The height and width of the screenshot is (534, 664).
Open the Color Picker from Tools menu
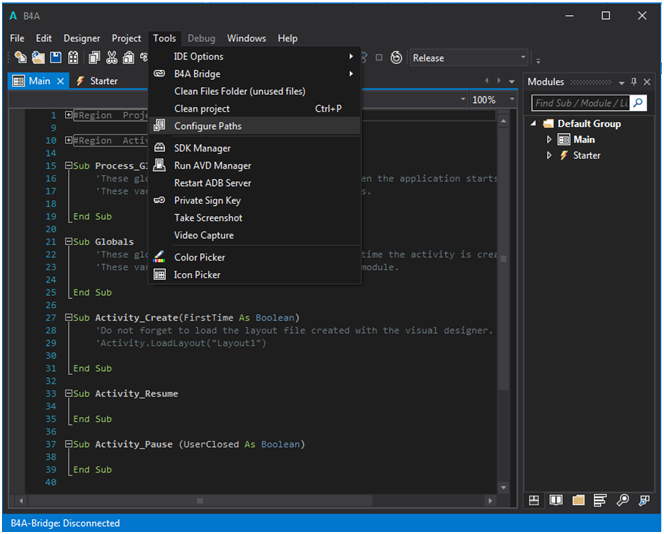tap(197, 257)
